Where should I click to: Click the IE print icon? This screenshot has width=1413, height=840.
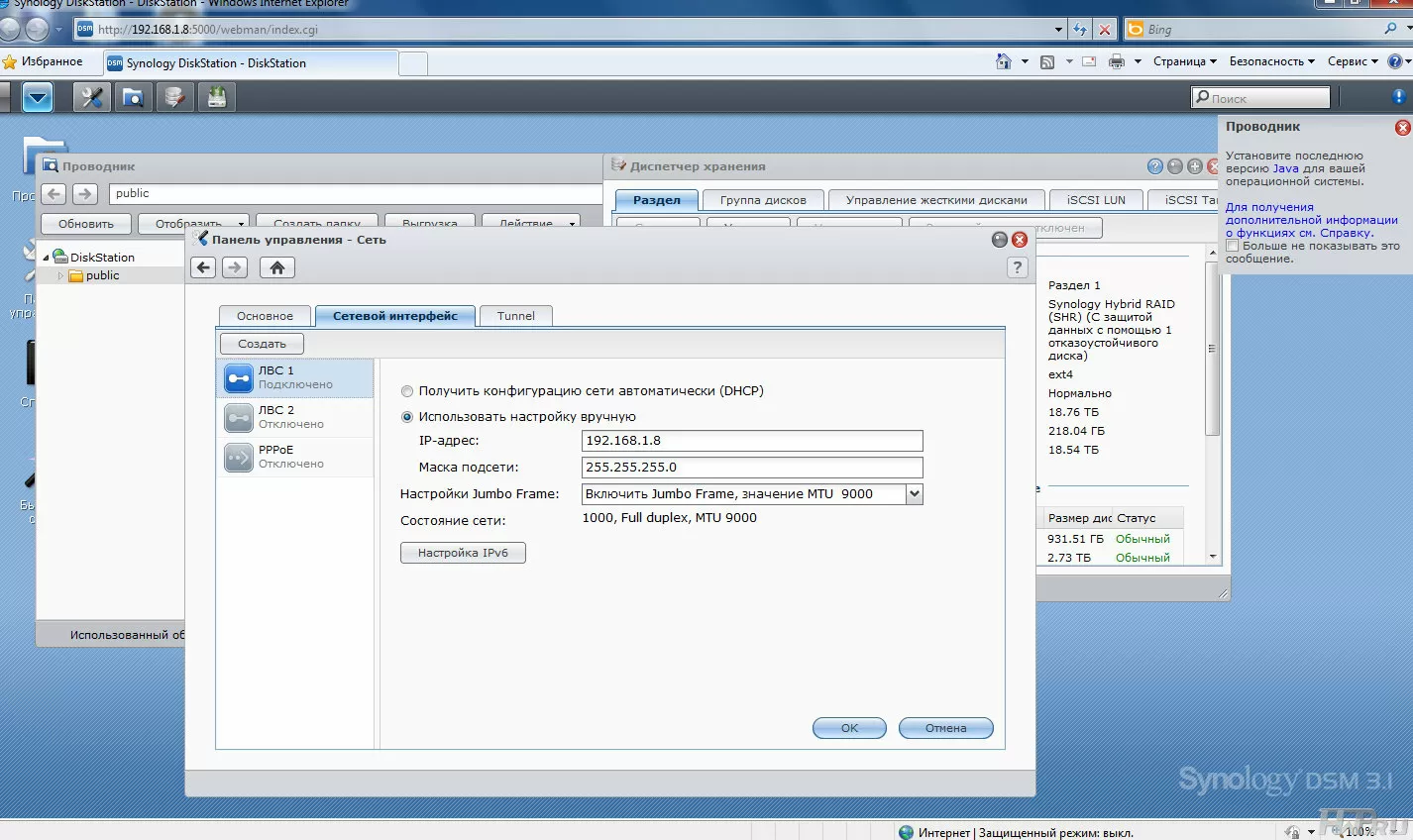tap(1117, 61)
